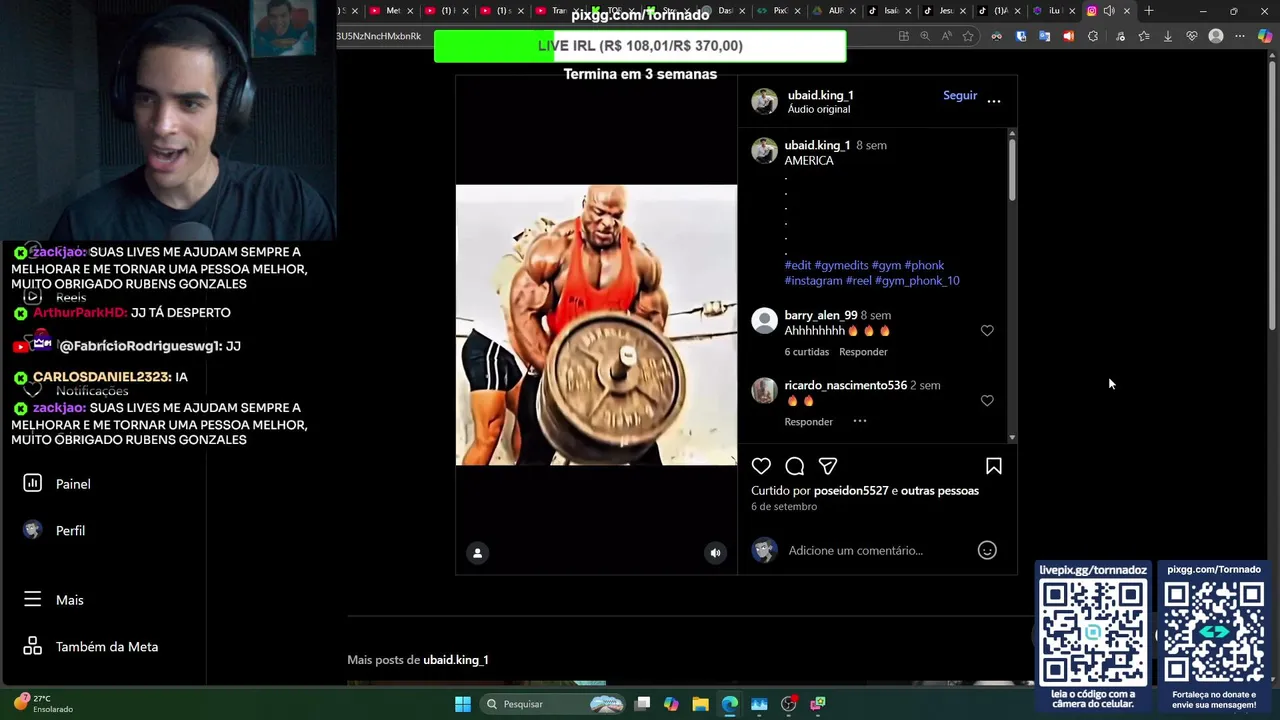
Task: Open browser downloads arrow icon
Action: (x=1168, y=36)
